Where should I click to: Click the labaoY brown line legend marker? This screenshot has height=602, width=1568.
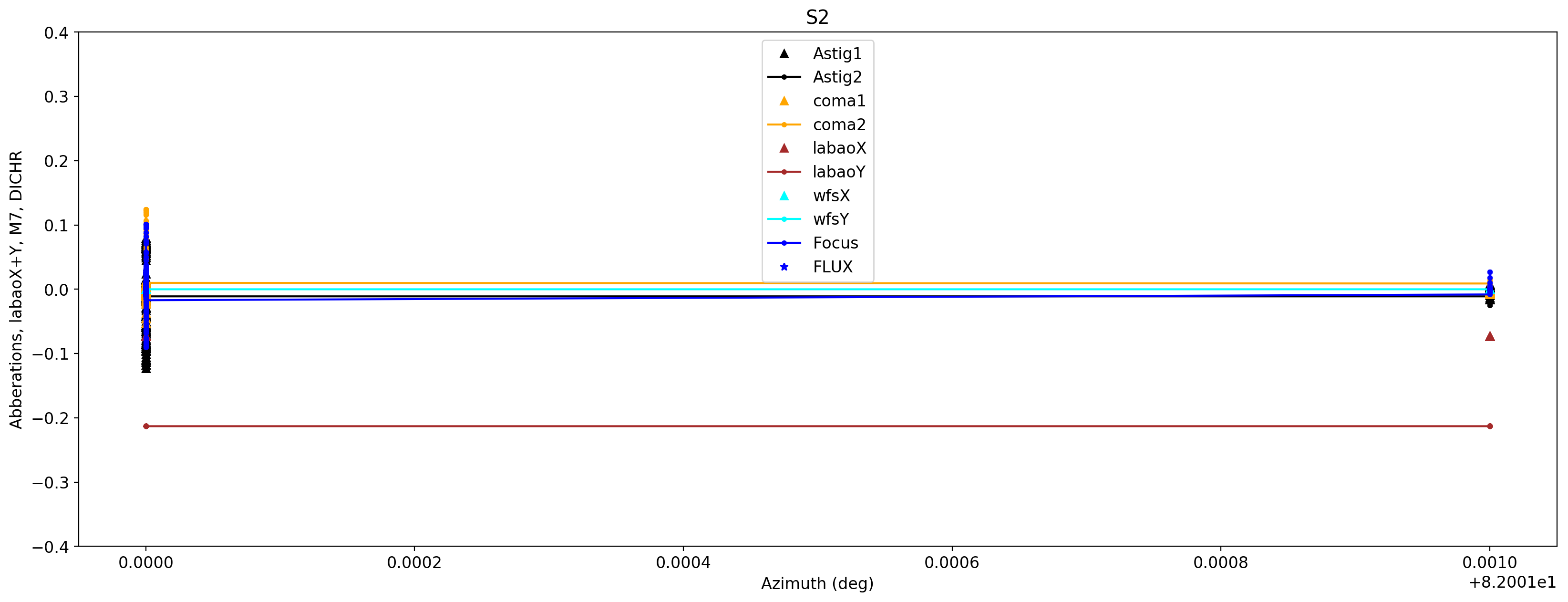[x=784, y=172]
